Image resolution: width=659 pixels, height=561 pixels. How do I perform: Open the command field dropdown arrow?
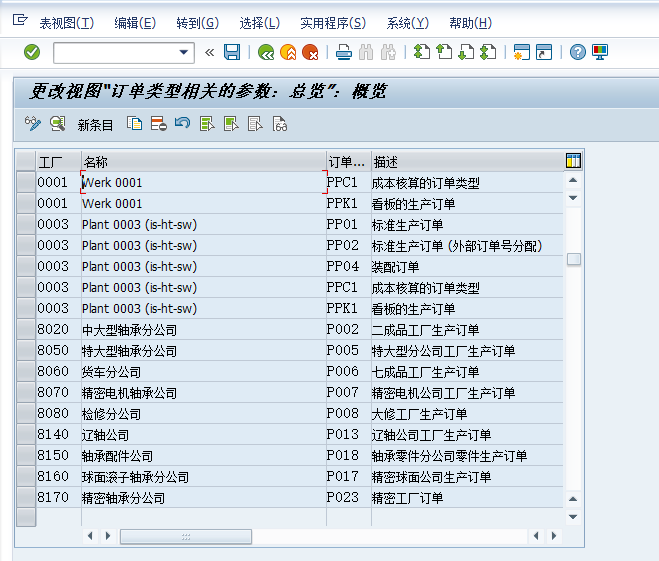point(184,53)
